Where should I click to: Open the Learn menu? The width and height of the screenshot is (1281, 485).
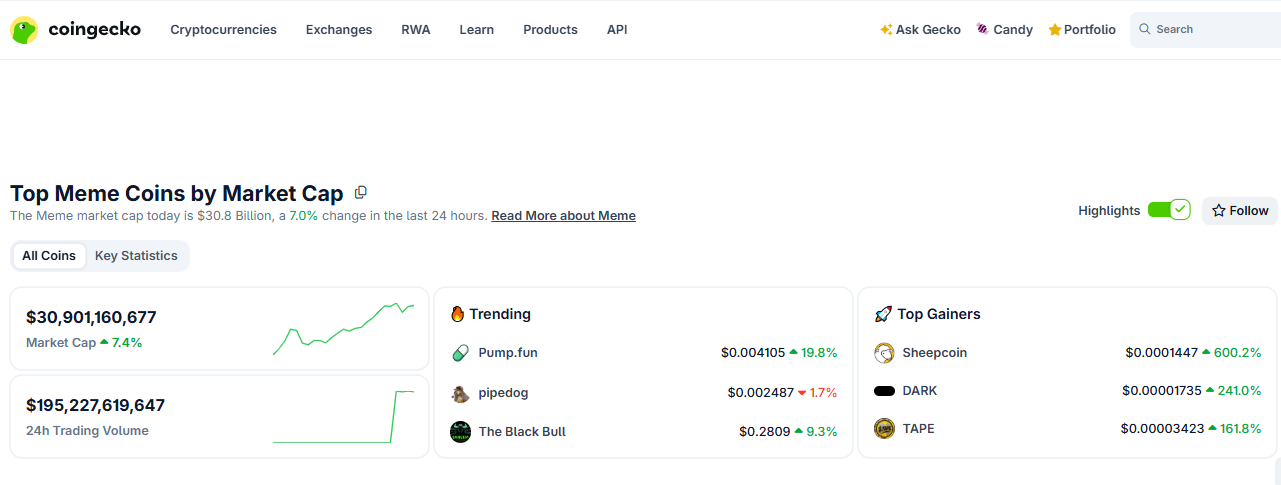(477, 30)
